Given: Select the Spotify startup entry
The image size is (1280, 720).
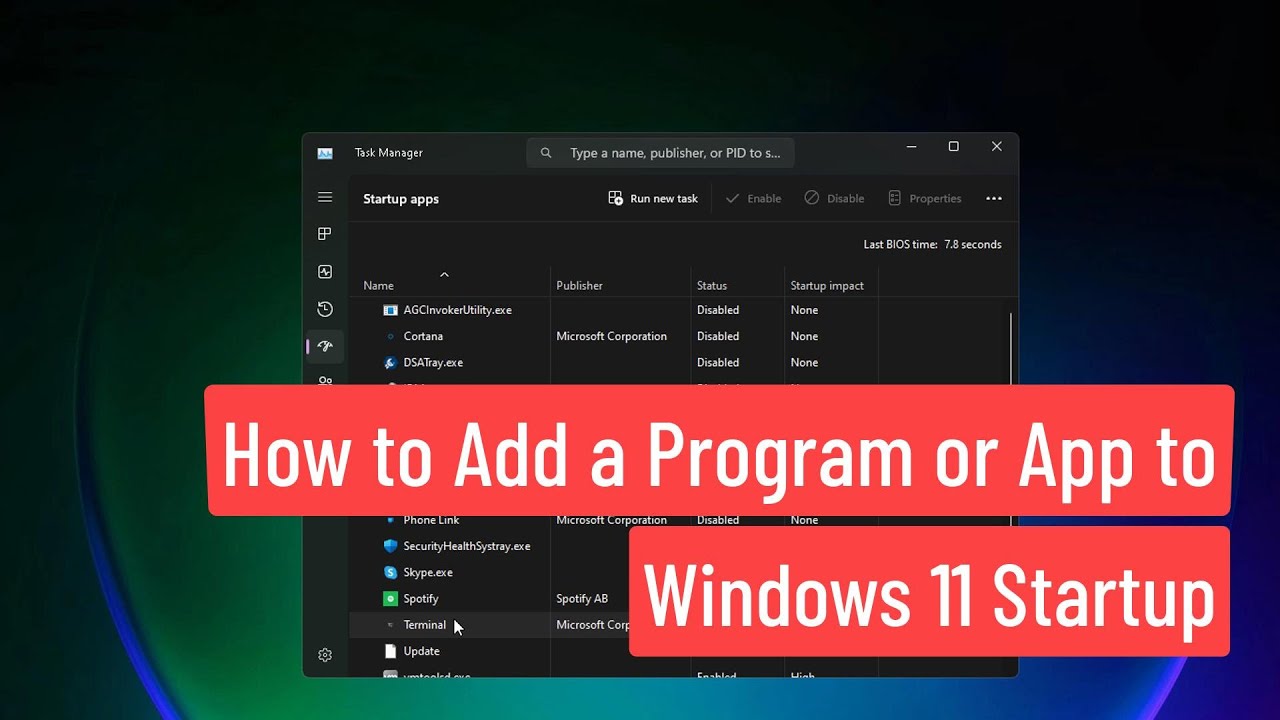Looking at the screenshot, I should (x=421, y=598).
